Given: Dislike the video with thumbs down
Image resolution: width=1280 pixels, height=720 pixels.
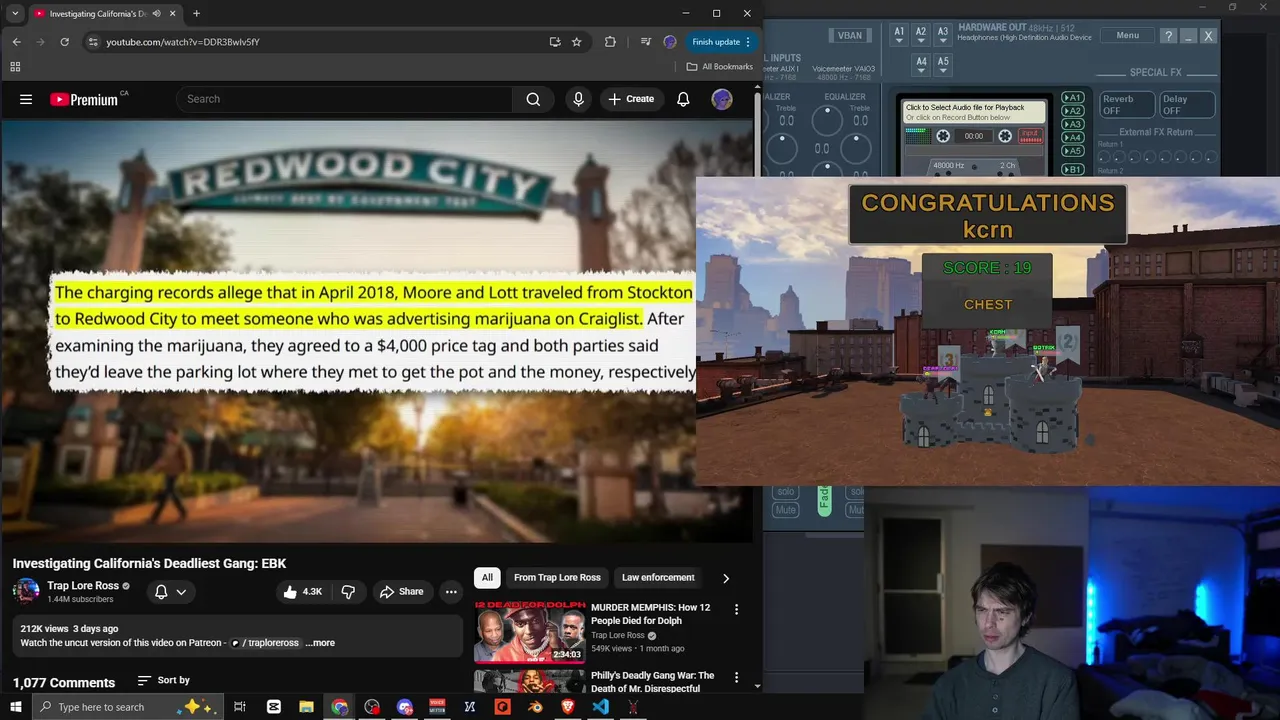Looking at the screenshot, I should pyautogui.click(x=348, y=592).
